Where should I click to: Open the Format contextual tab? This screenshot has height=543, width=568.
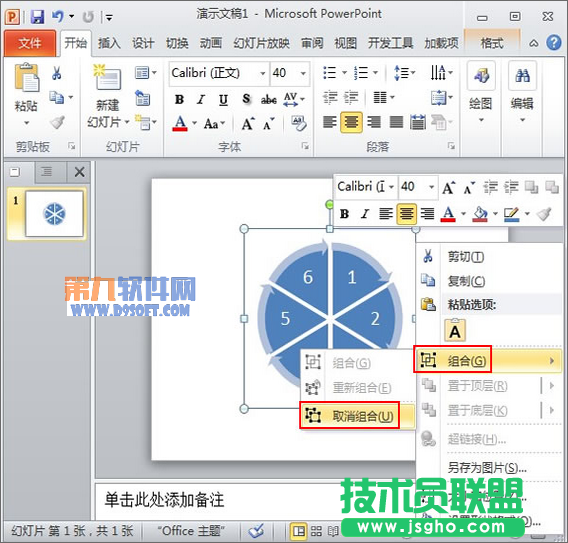click(492, 43)
